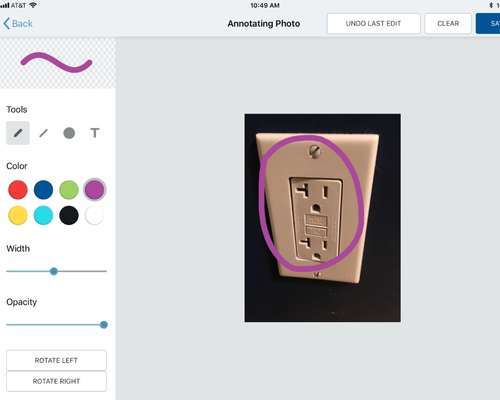Choose the green color swatch
Image resolution: width=500 pixels, height=400 pixels.
[69, 190]
